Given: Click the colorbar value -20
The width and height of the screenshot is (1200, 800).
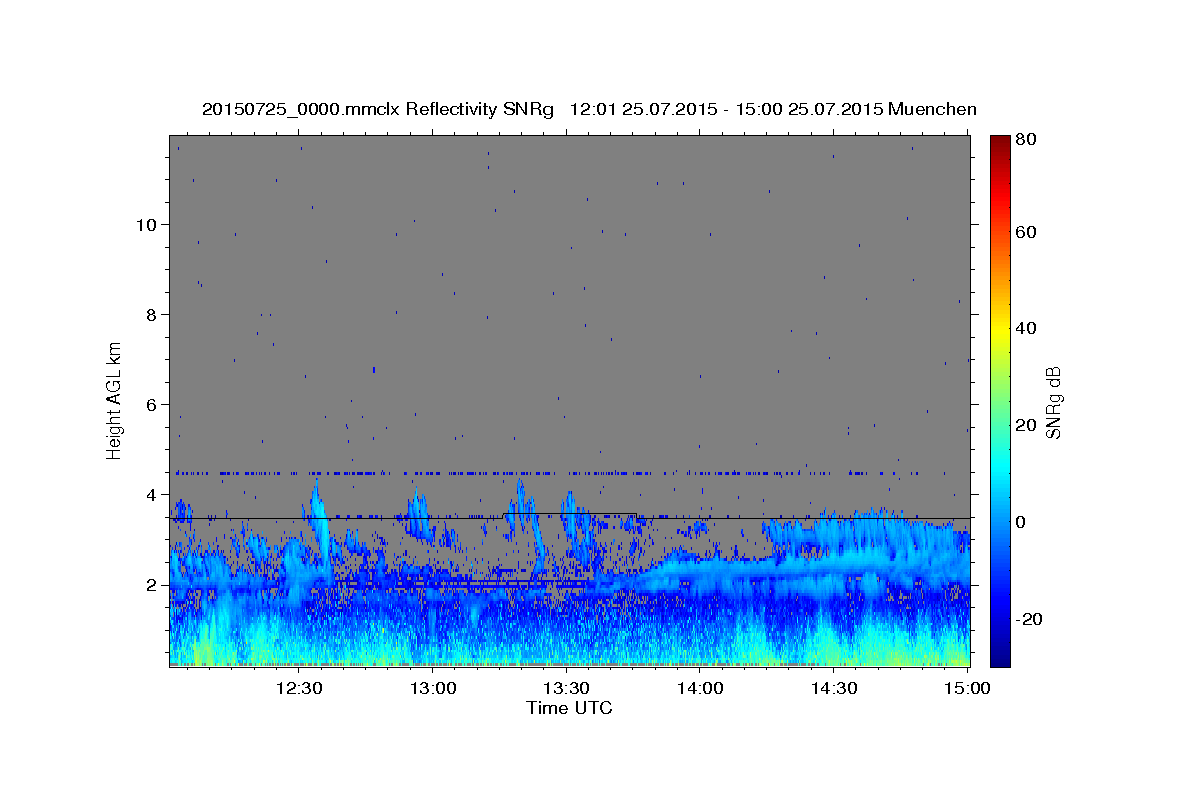Looking at the screenshot, I should (1031, 619).
